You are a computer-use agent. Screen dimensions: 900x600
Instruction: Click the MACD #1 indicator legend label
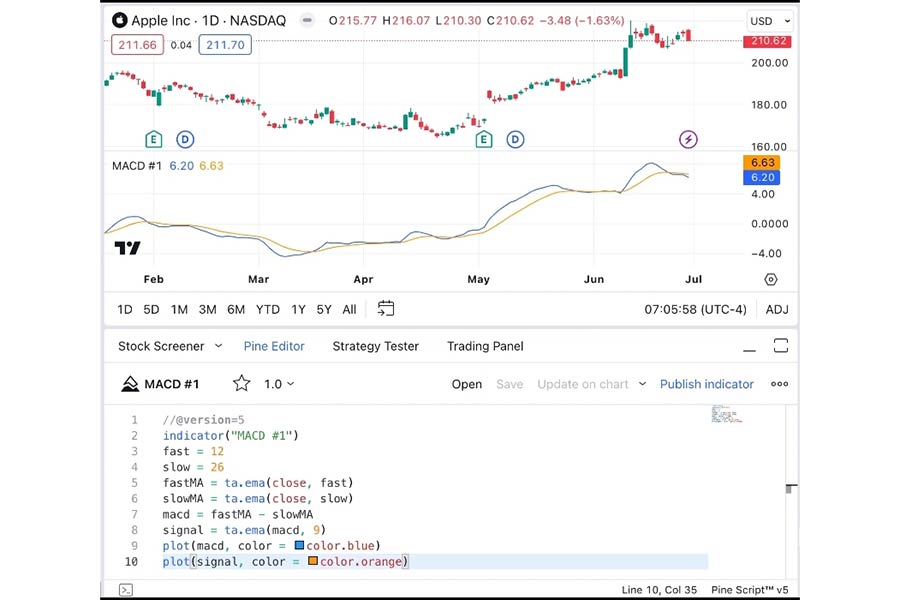click(137, 166)
